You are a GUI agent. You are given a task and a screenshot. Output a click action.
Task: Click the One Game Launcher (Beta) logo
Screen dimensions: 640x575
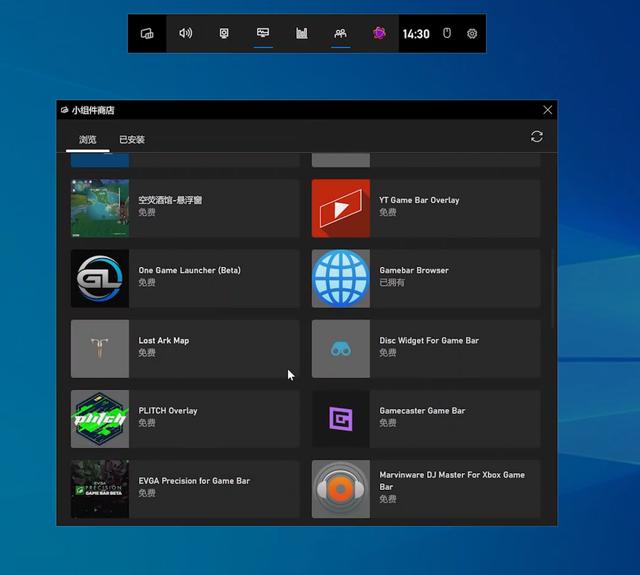pos(100,278)
